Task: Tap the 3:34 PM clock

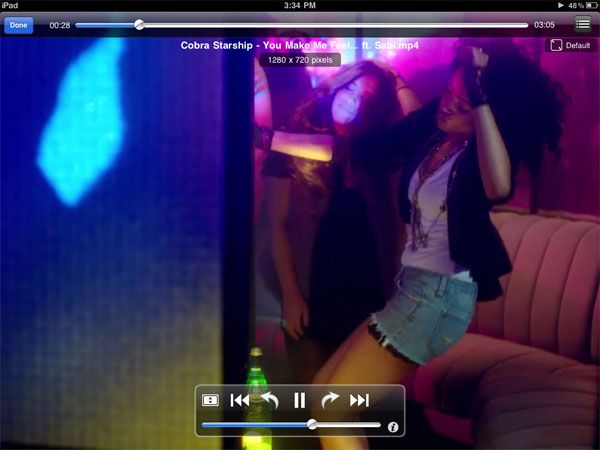Action: click(x=300, y=5)
